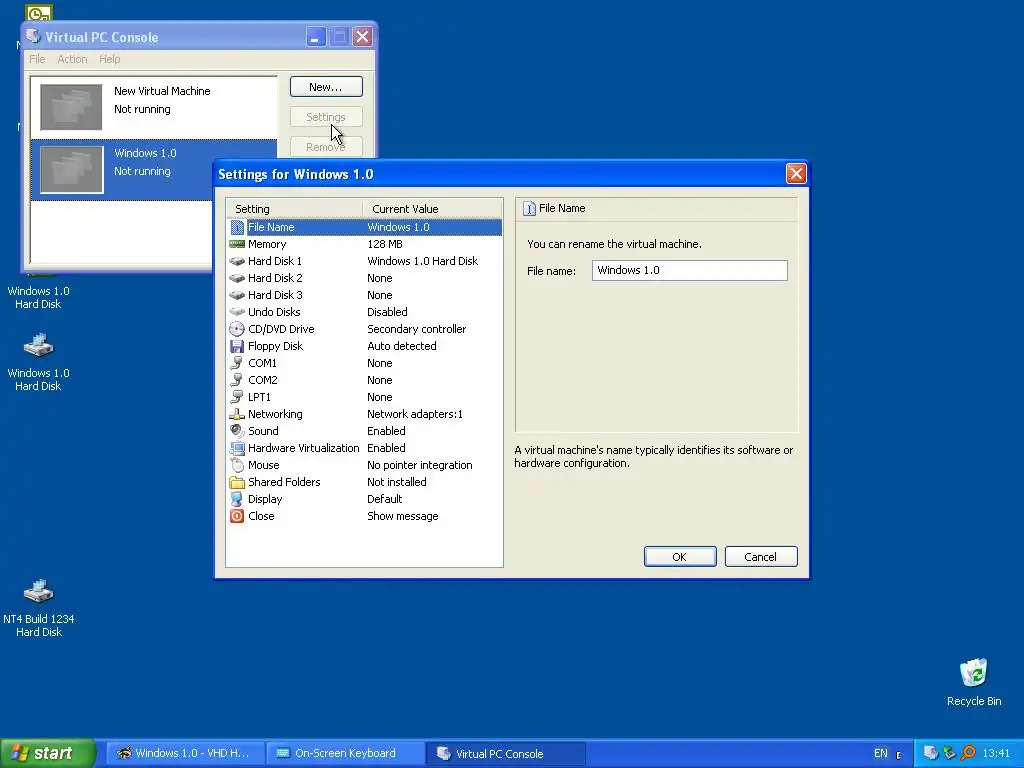Click the File name text field
Image resolution: width=1024 pixels, height=768 pixels.
pos(690,270)
